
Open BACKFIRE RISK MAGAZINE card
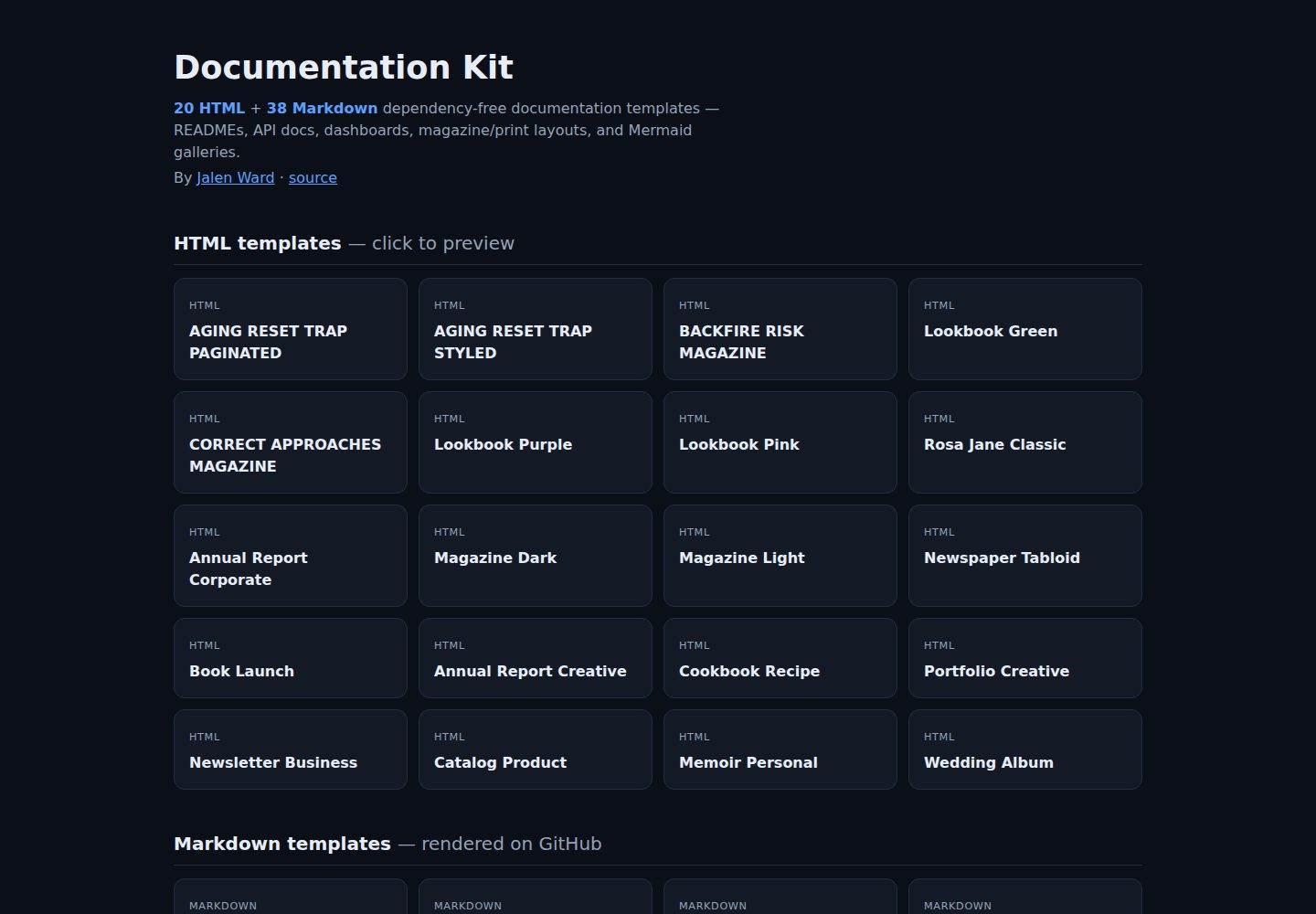point(780,329)
